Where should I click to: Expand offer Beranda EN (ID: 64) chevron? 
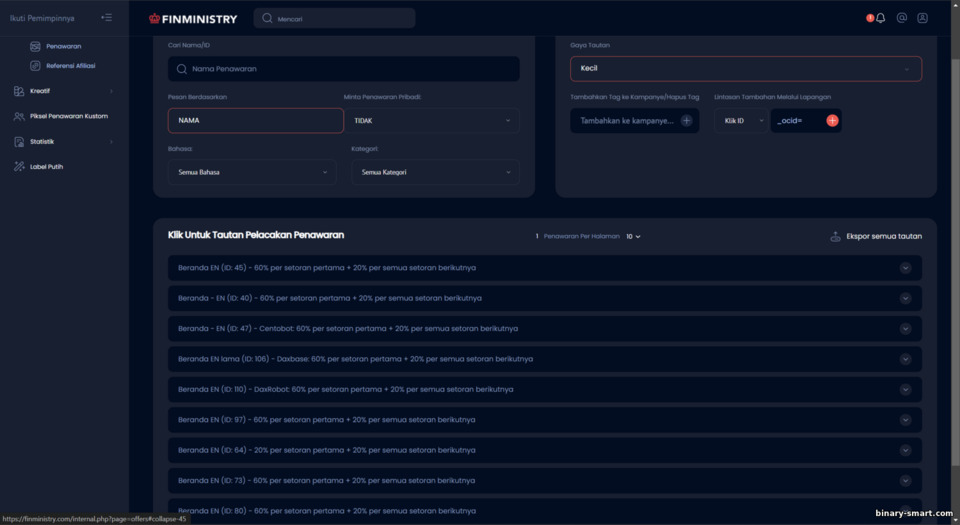(x=905, y=450)
